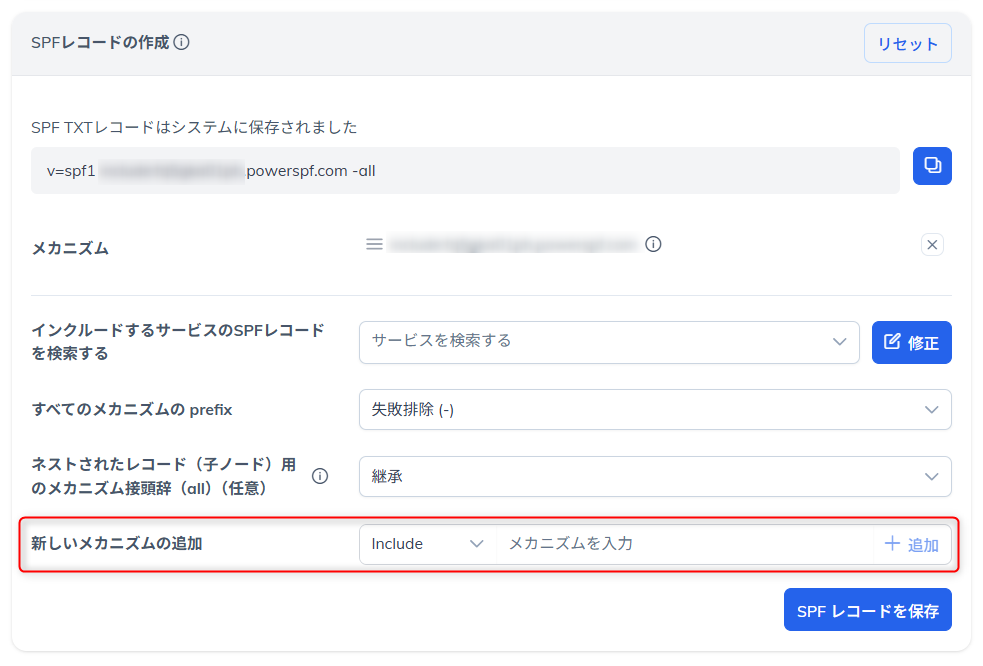Click the copy icon beside the SPF record
This screenshot has width=983, height=666.
coord(931,166)
